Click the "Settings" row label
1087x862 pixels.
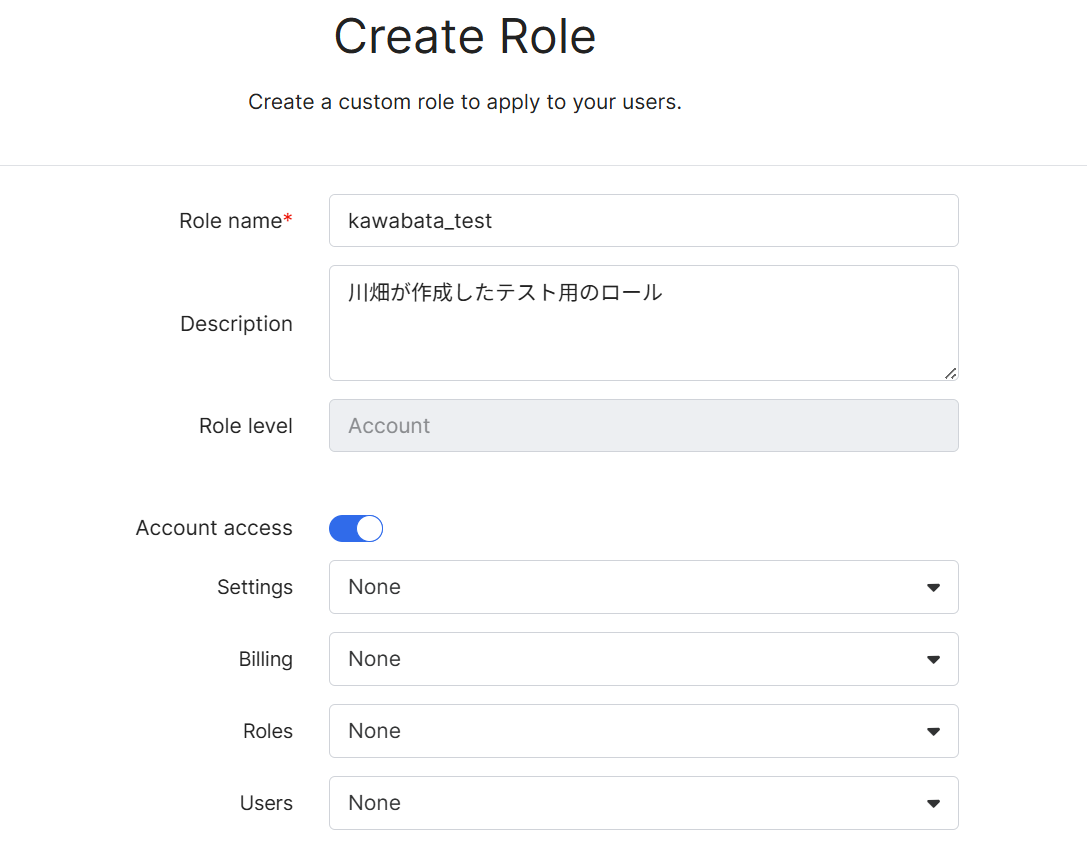tap(255, 587)
